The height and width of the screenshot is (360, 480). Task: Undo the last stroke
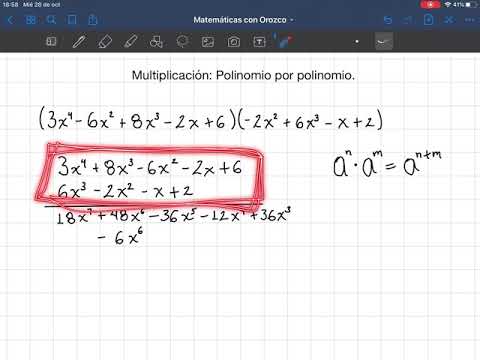click(388, 20)
